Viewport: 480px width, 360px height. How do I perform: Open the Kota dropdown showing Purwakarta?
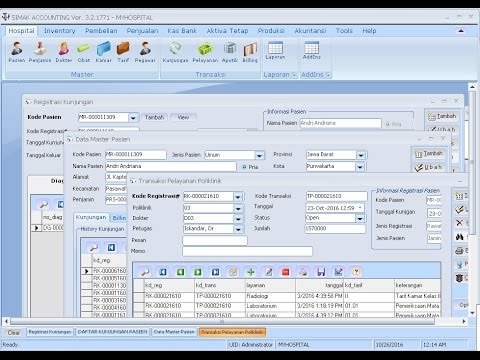click(360, 166)
